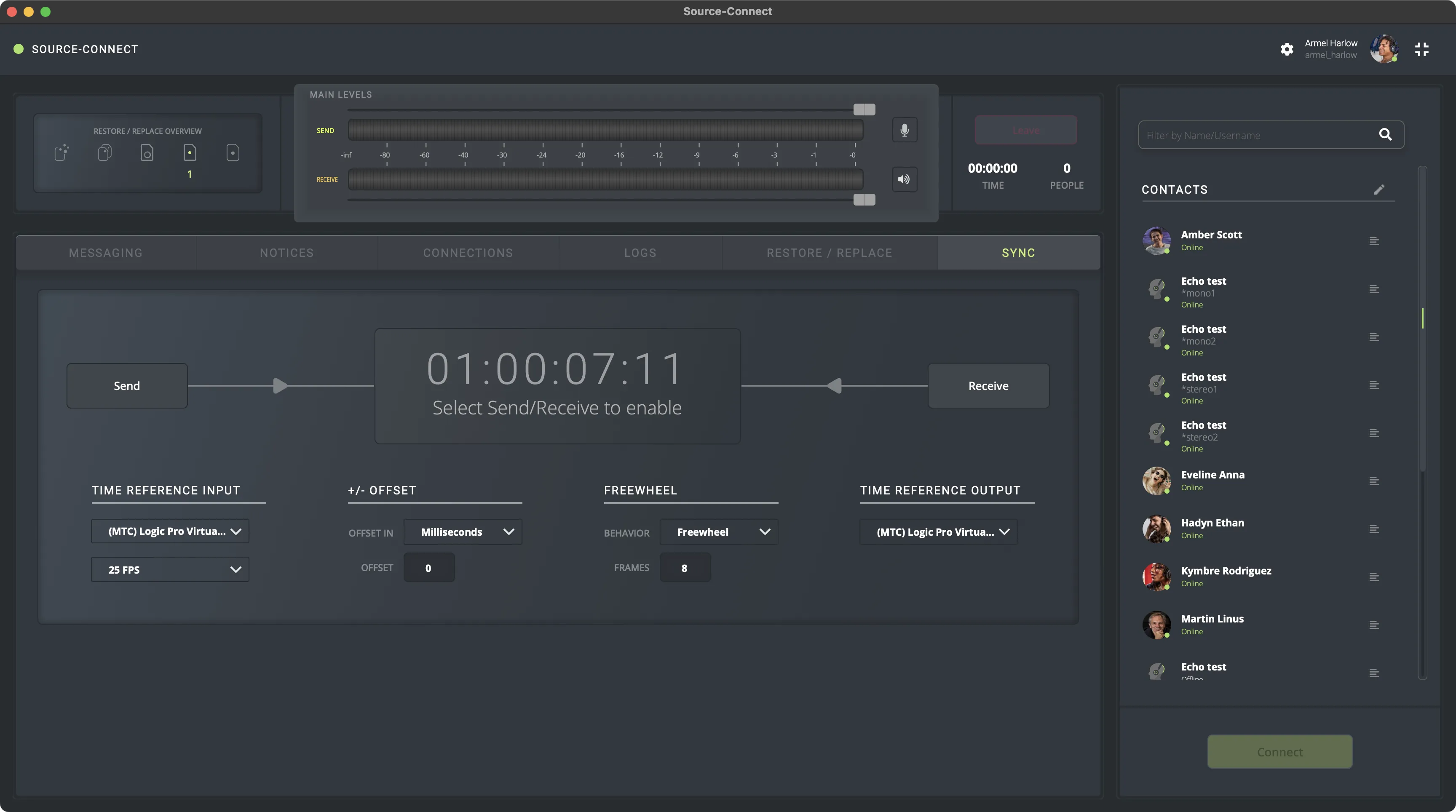Click the contacts search magnifier icon
Viewport: 1456px width, 812px height.
pyautogui.click(x=1385, y=134)
